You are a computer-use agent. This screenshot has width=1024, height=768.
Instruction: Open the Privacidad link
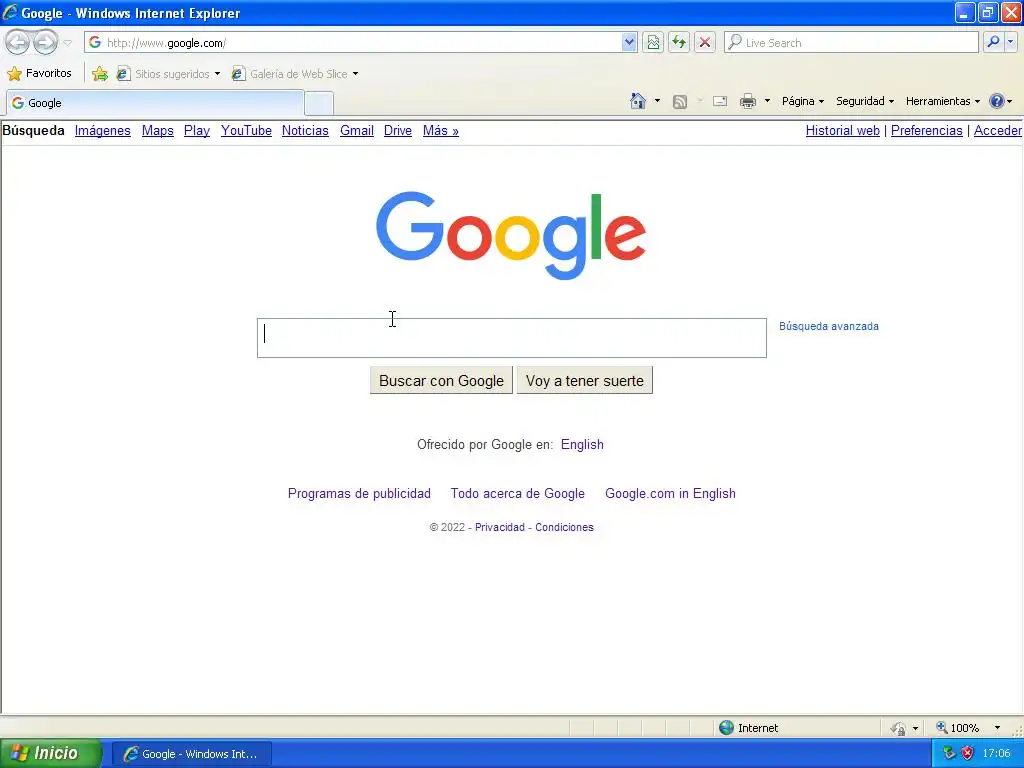500,527
